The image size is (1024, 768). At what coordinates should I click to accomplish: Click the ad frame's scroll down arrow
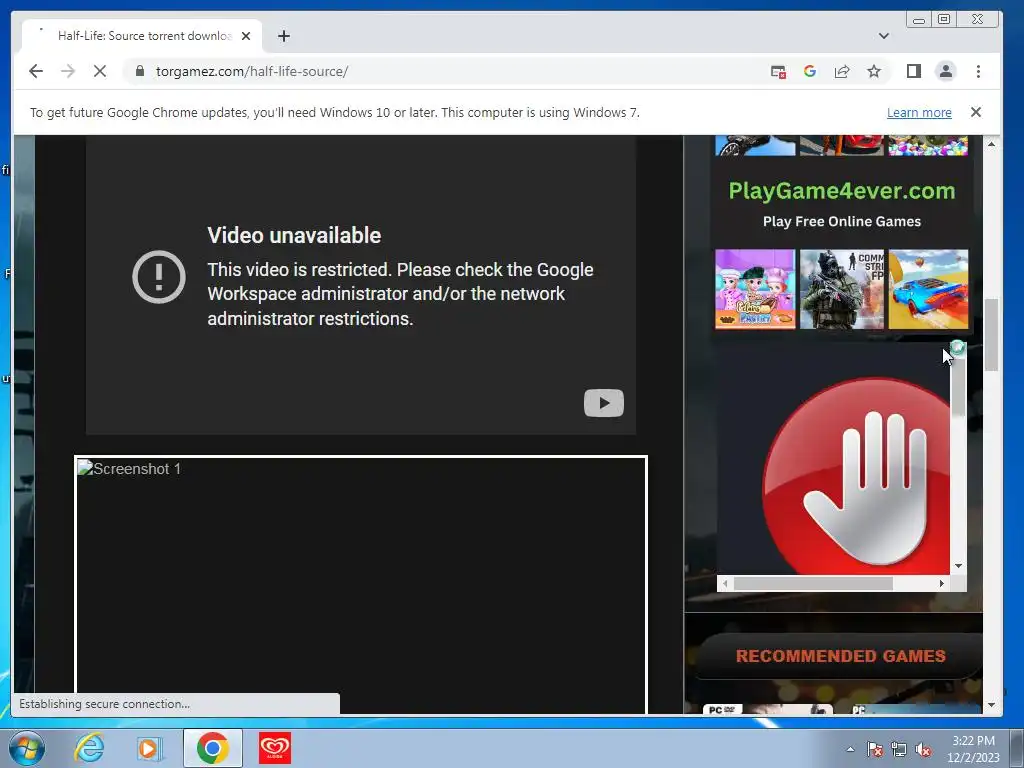point(958,566)
